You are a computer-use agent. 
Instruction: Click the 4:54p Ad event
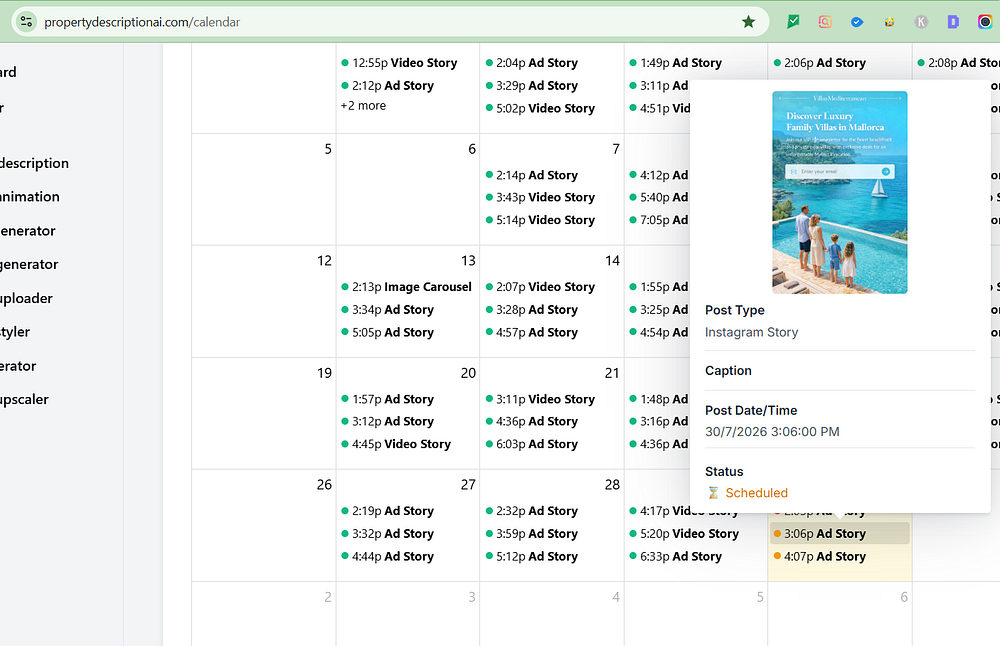coord(659,332)
